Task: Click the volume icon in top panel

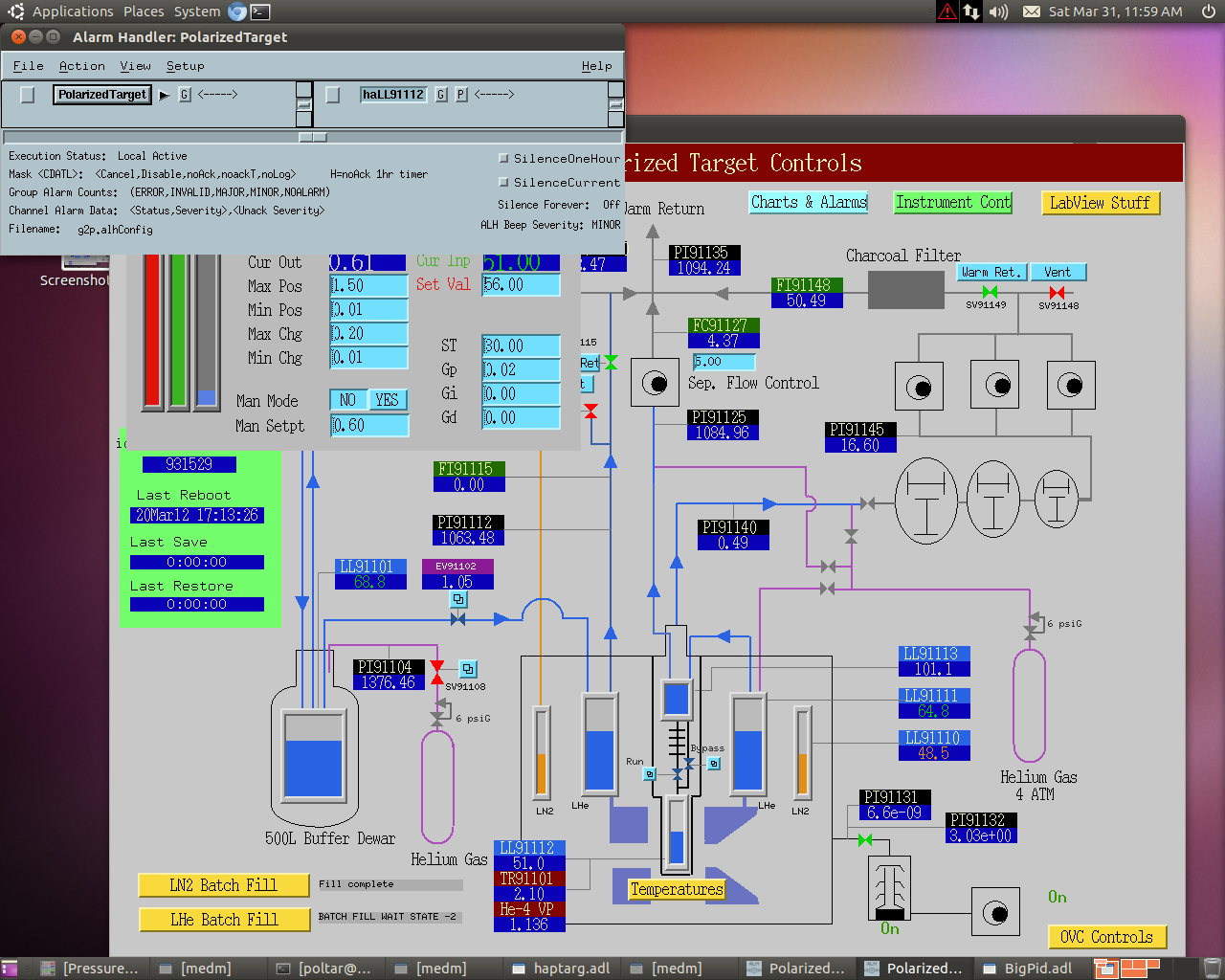Action: [x=998, y=11]
